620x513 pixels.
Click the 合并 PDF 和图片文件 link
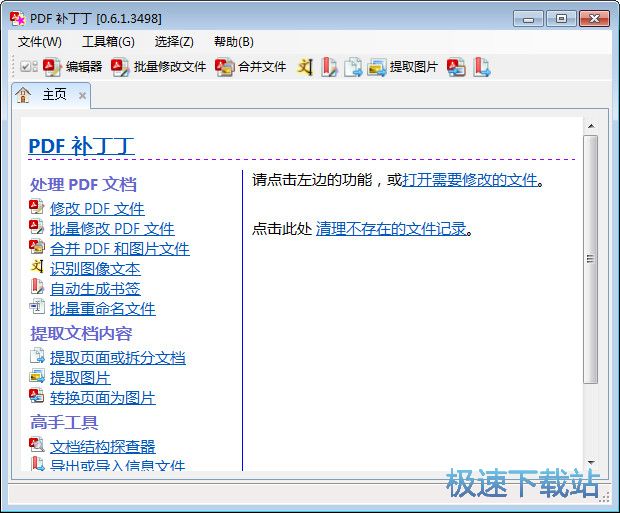(120, 249)
